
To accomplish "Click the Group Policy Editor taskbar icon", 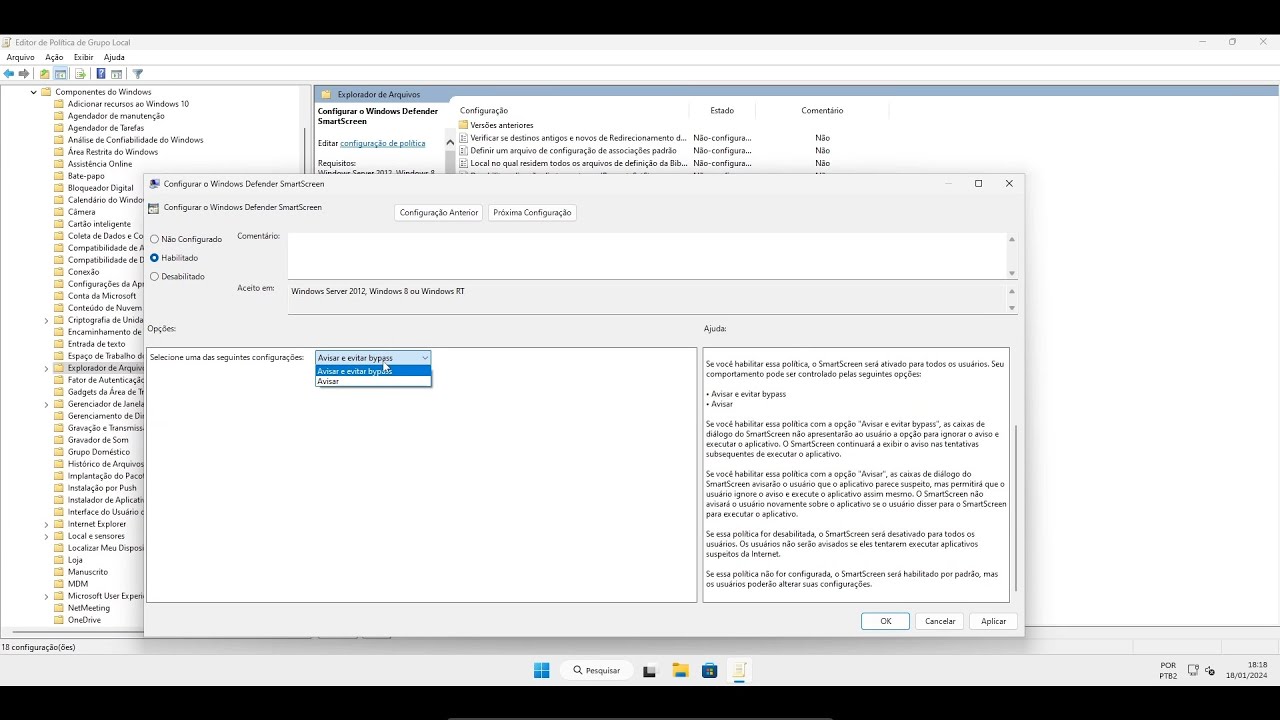I will click(x=740, y=671).
